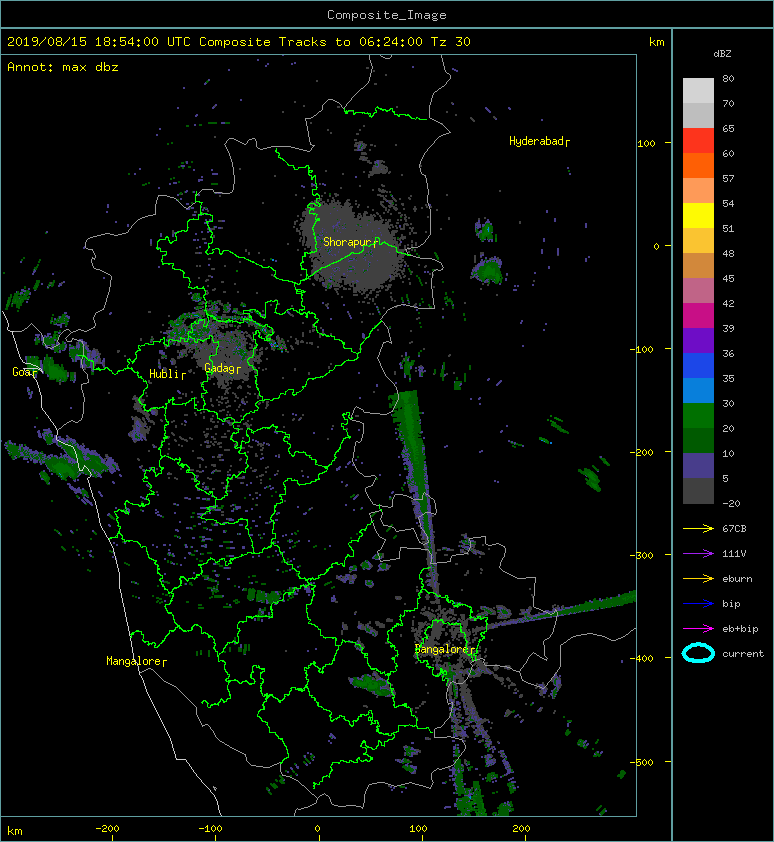Select the Mangalore city label
This screenshot has width=774, height=842.
click(x=136, y=661)
